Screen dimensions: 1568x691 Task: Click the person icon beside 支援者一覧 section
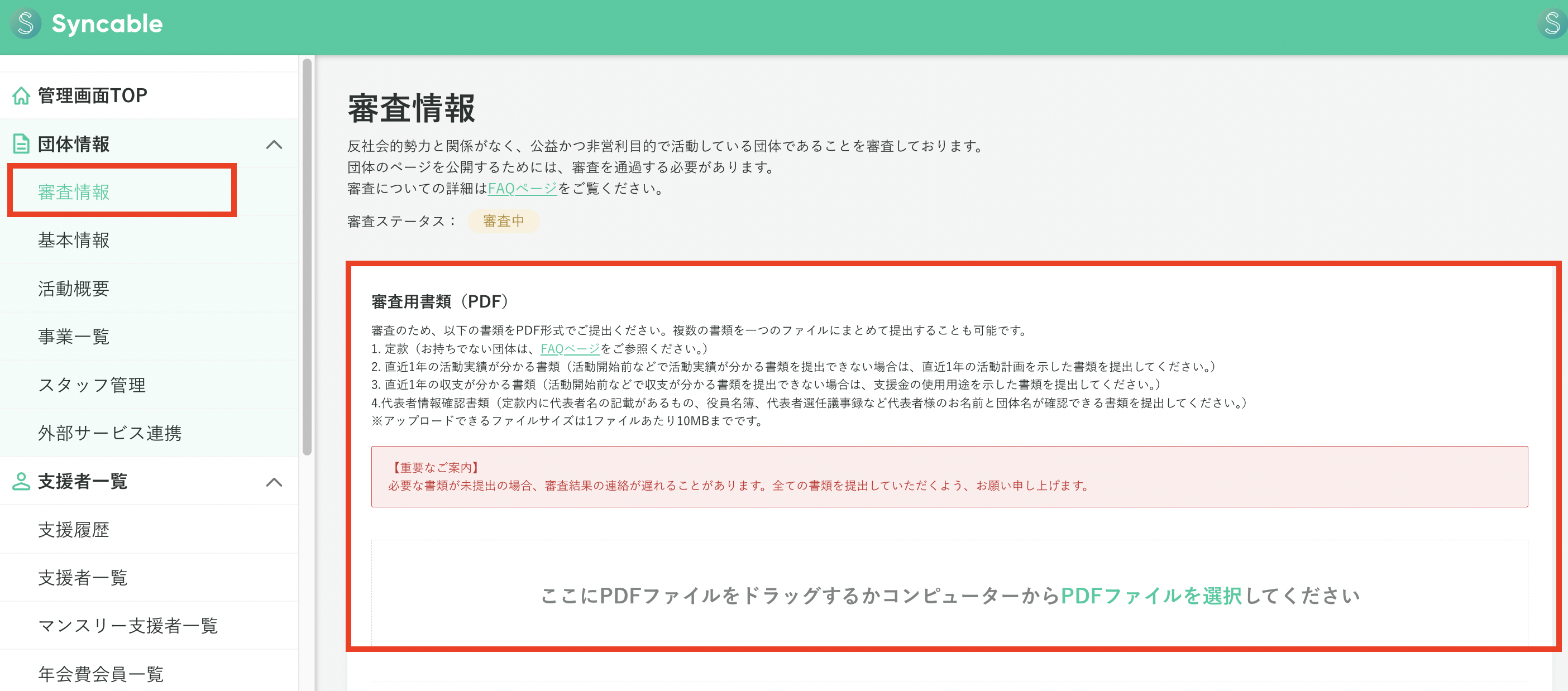(x=21, y=481)
